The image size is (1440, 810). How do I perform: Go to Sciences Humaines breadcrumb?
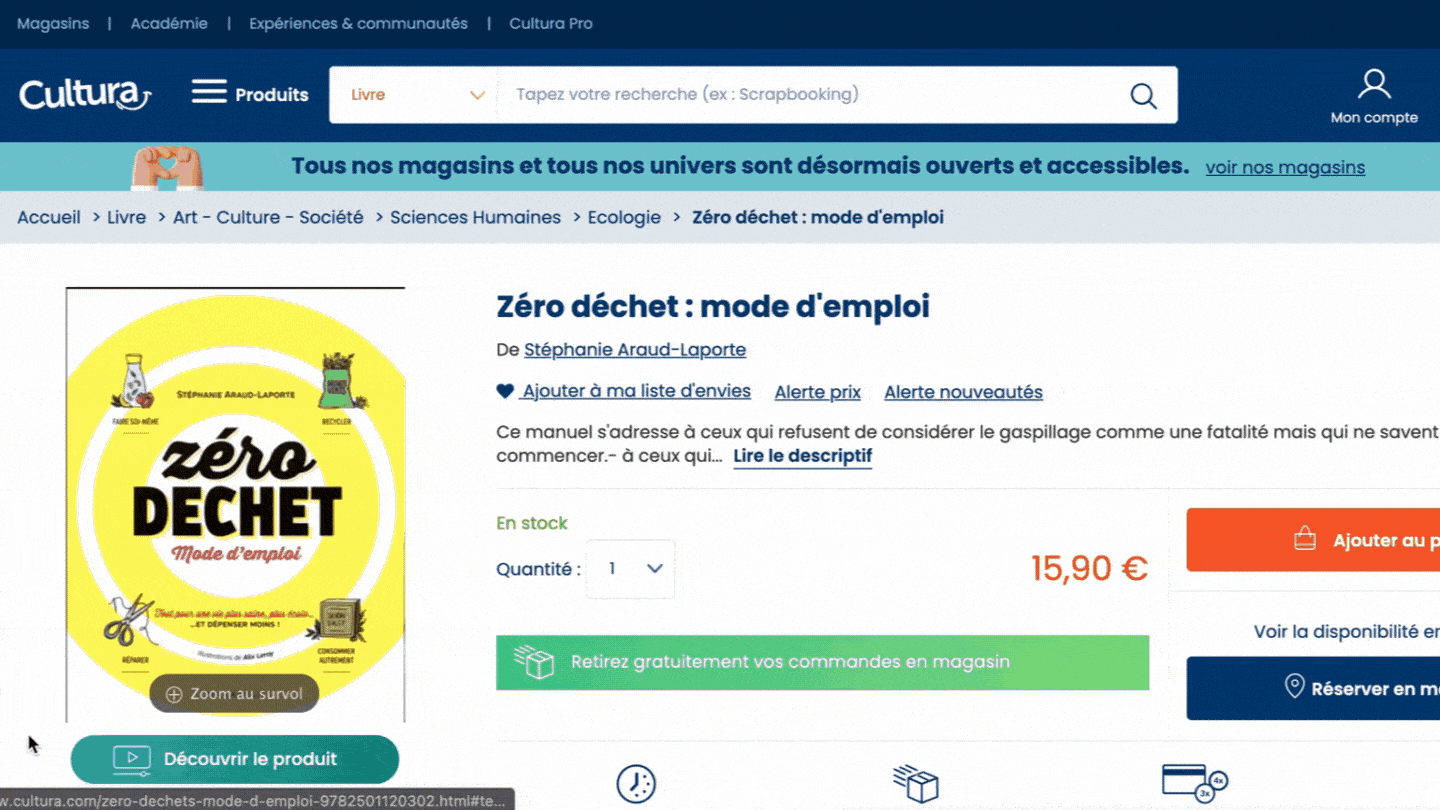[475, 217]
